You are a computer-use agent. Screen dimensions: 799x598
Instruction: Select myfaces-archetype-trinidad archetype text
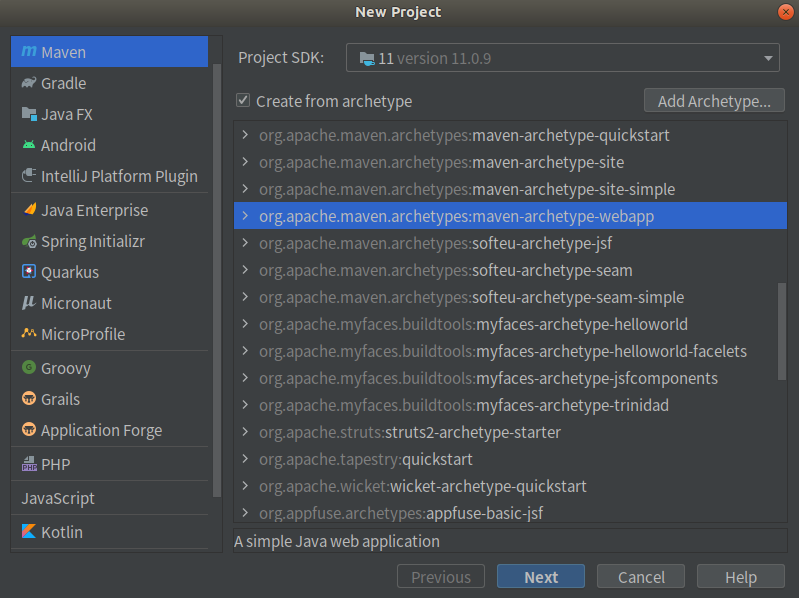464,405
